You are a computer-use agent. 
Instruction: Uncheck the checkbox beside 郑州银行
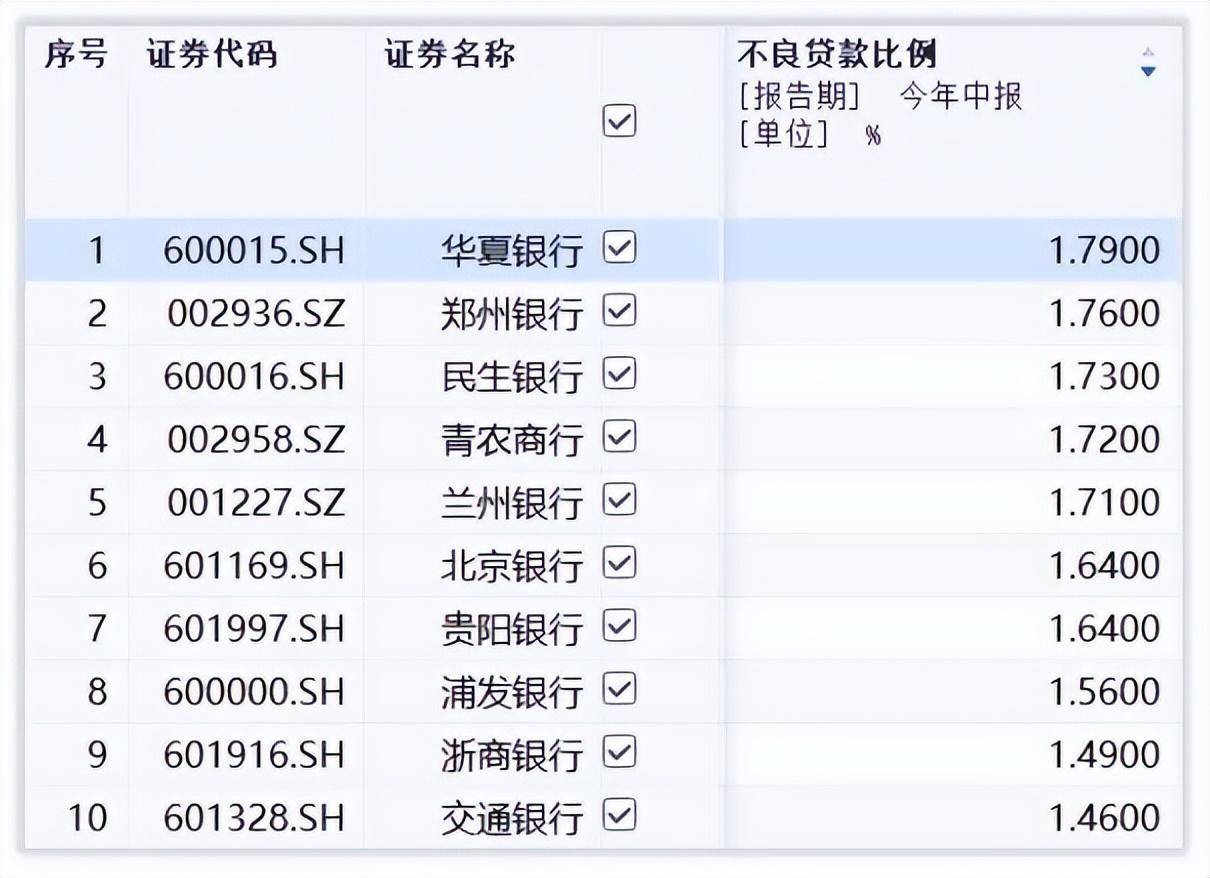point(618,313)
